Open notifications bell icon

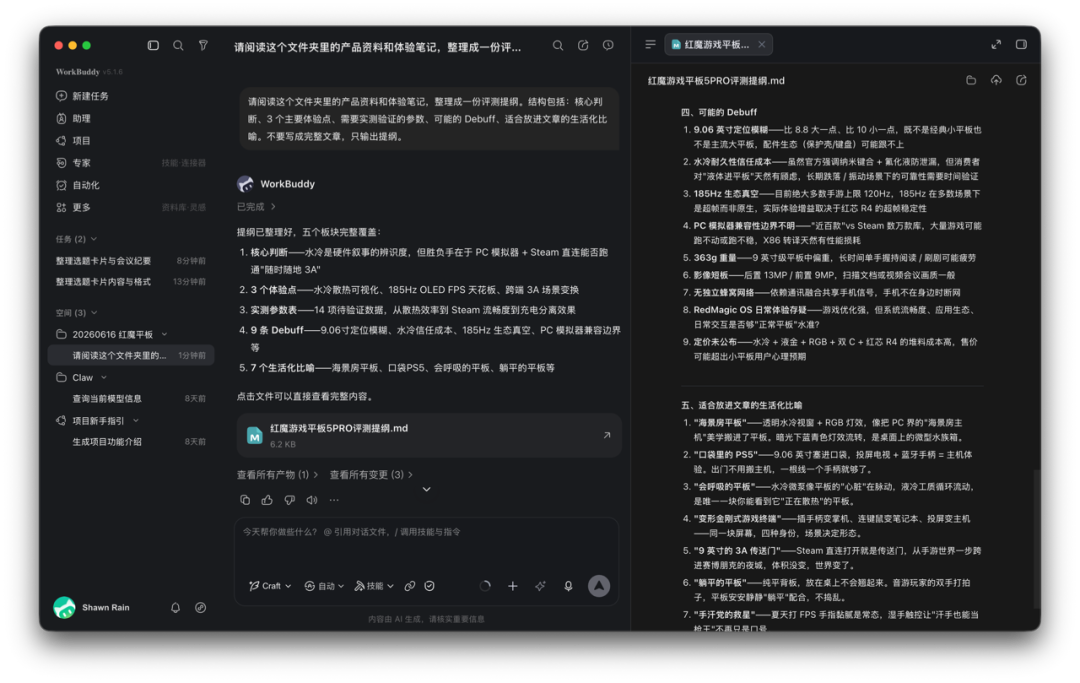pos(176,607)
